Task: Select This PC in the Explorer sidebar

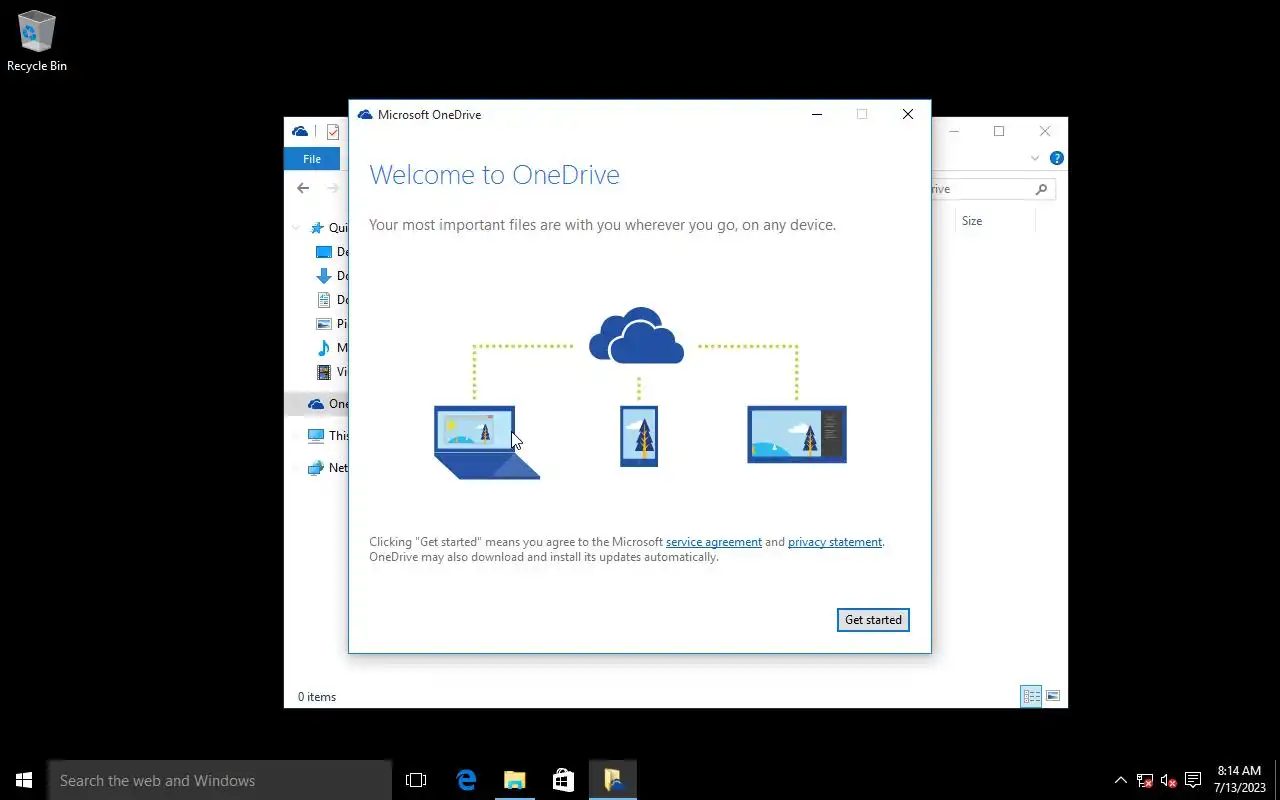Action: pyautogui.click(x=327, y=436)
